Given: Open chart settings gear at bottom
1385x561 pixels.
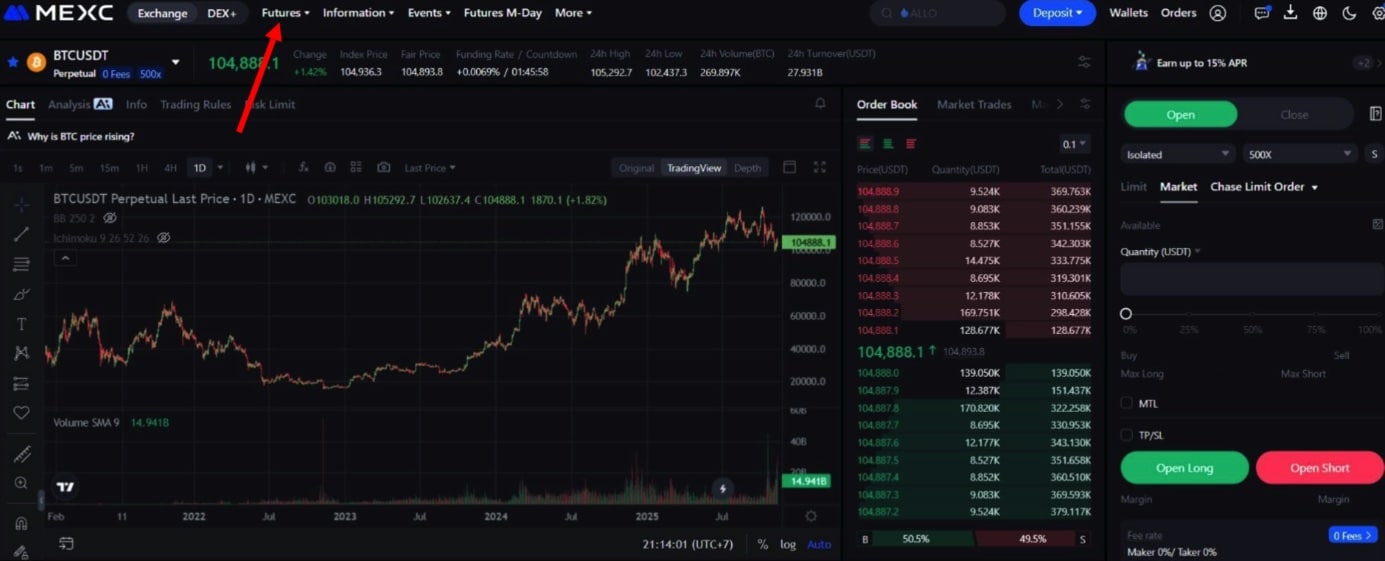Looking at the screenshot, I should point(811,516).
